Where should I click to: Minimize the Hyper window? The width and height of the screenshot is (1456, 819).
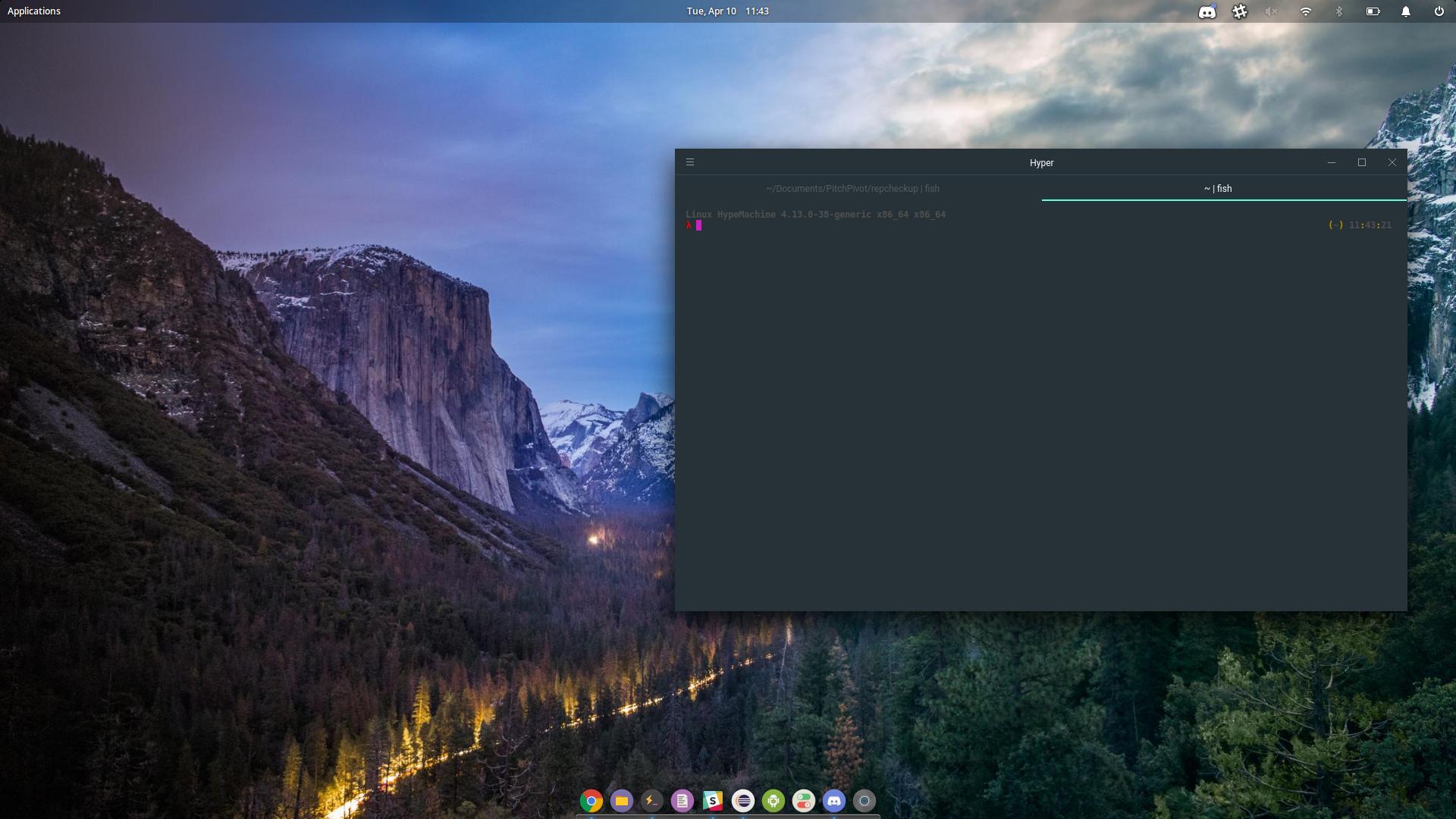(x=1331, y=162)
